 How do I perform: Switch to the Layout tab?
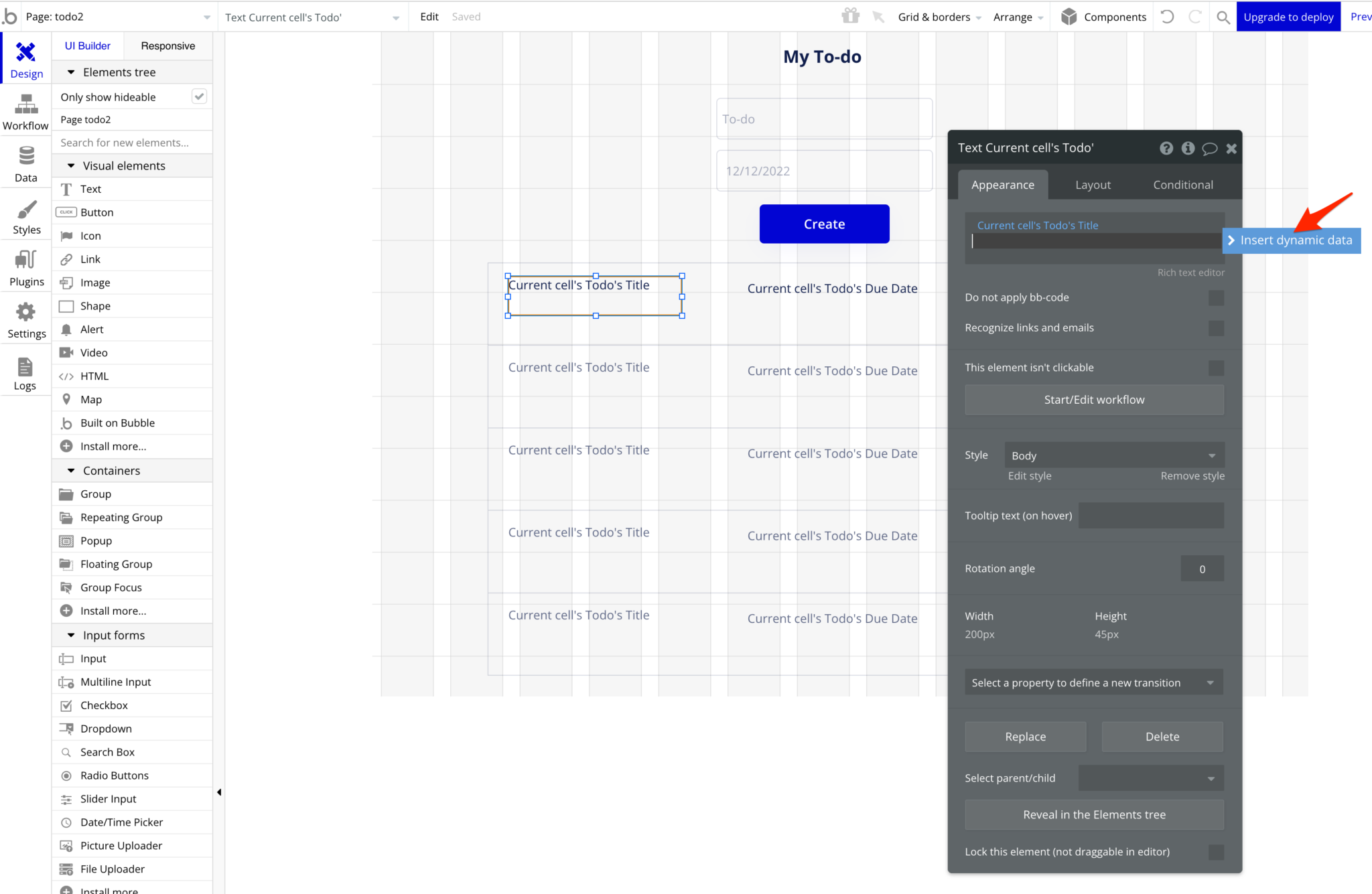(1093, 185)
